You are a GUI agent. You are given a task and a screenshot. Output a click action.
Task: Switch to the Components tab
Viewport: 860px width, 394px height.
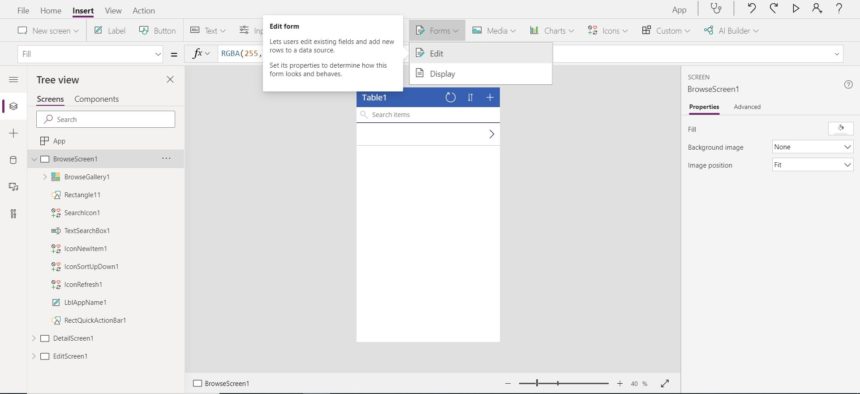coord(97,99)
